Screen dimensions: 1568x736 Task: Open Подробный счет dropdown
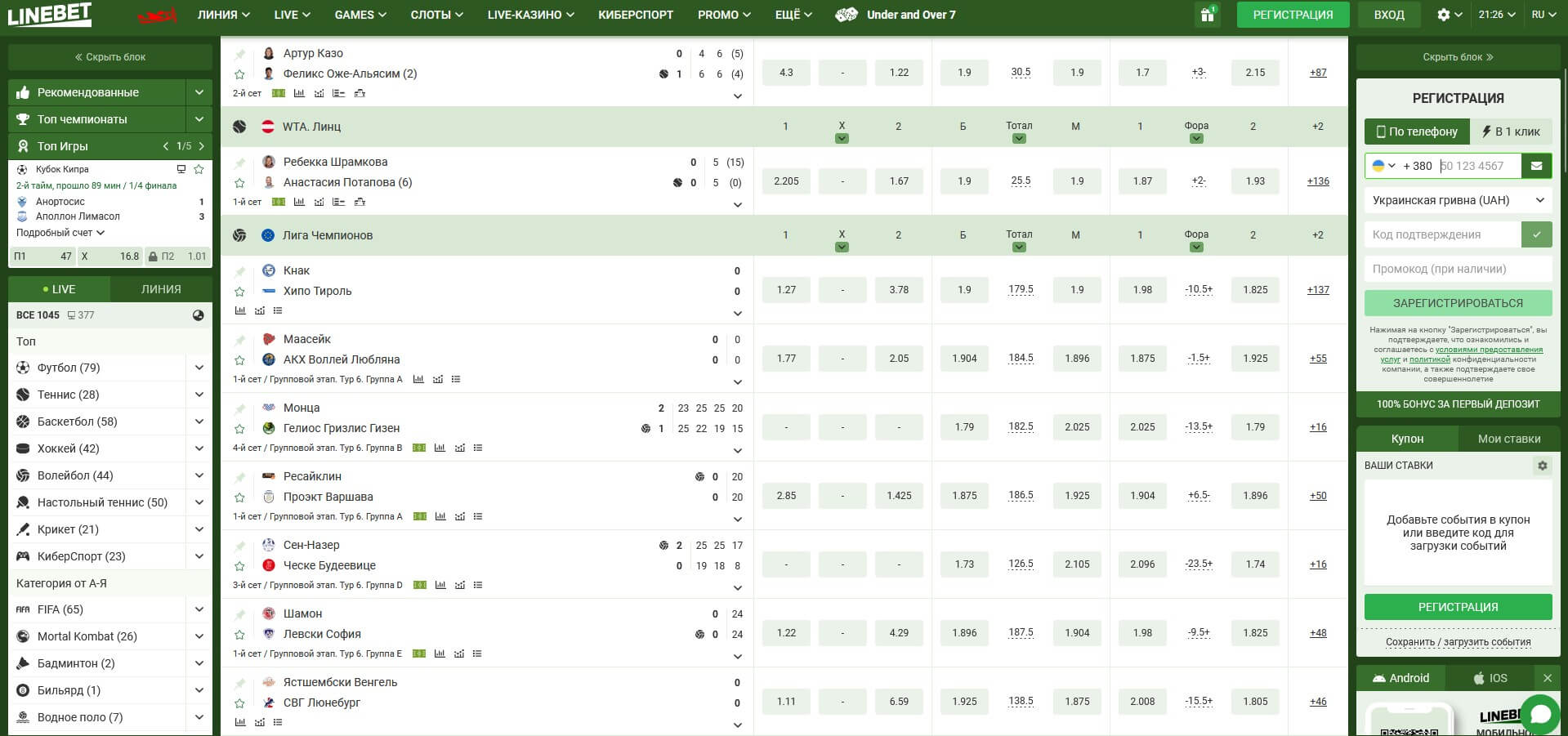pyautogui.click(x=60, y=233)
